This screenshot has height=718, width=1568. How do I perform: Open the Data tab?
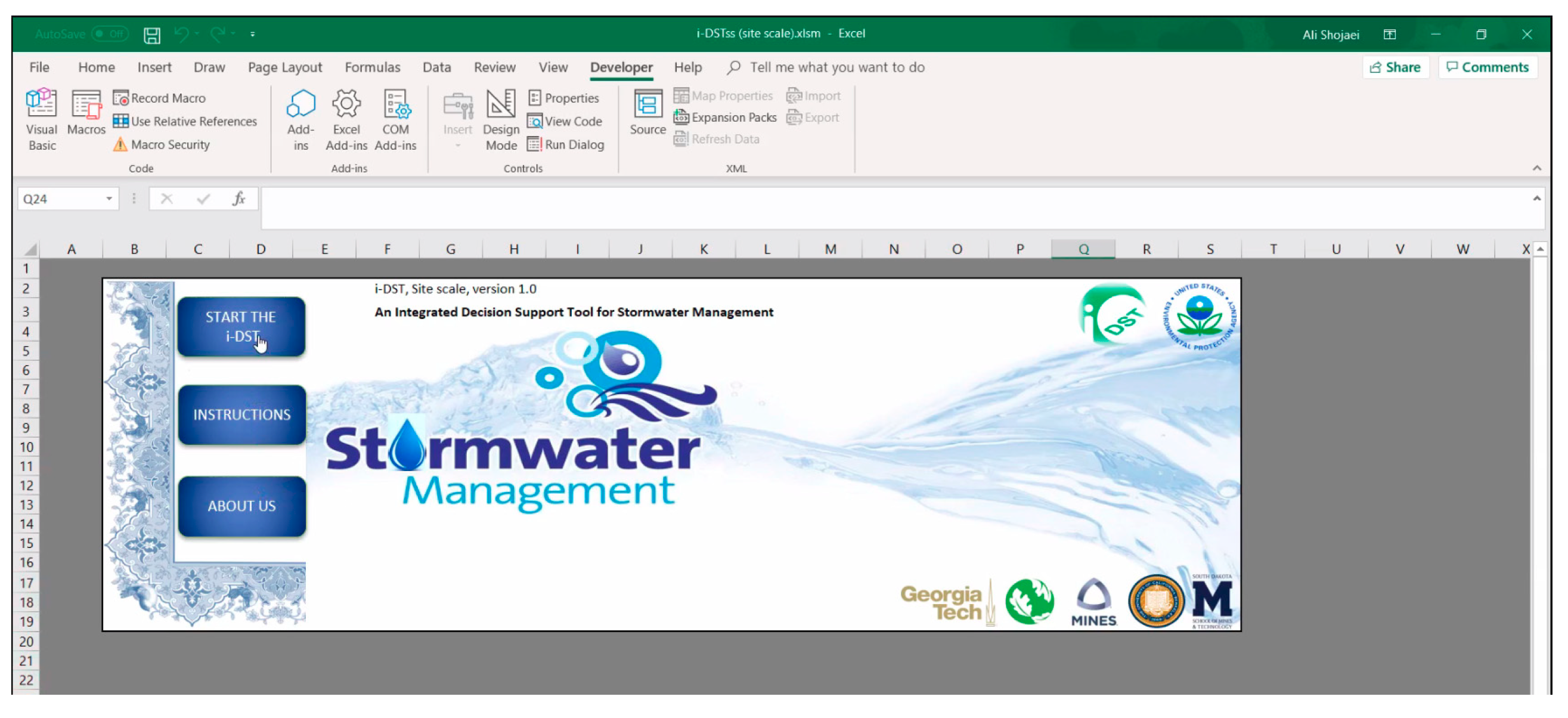point(436,67)
